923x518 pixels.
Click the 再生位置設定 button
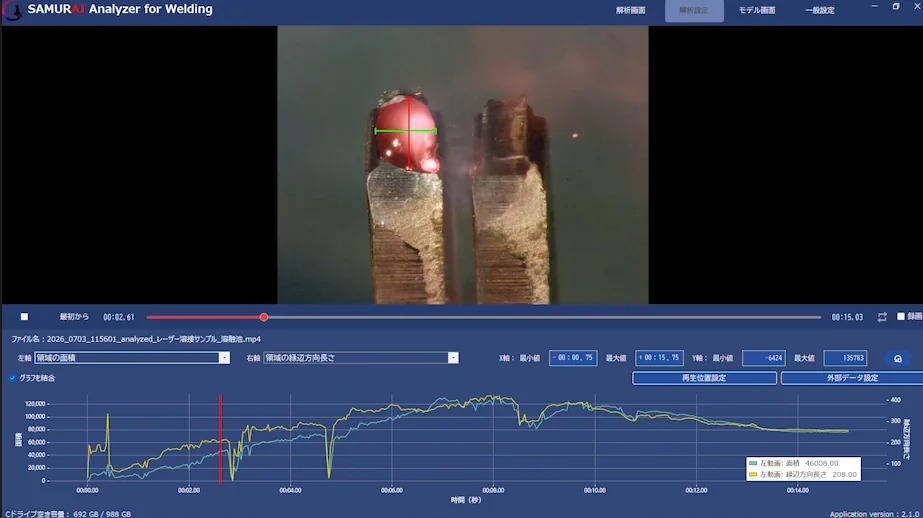pos(704,378)
